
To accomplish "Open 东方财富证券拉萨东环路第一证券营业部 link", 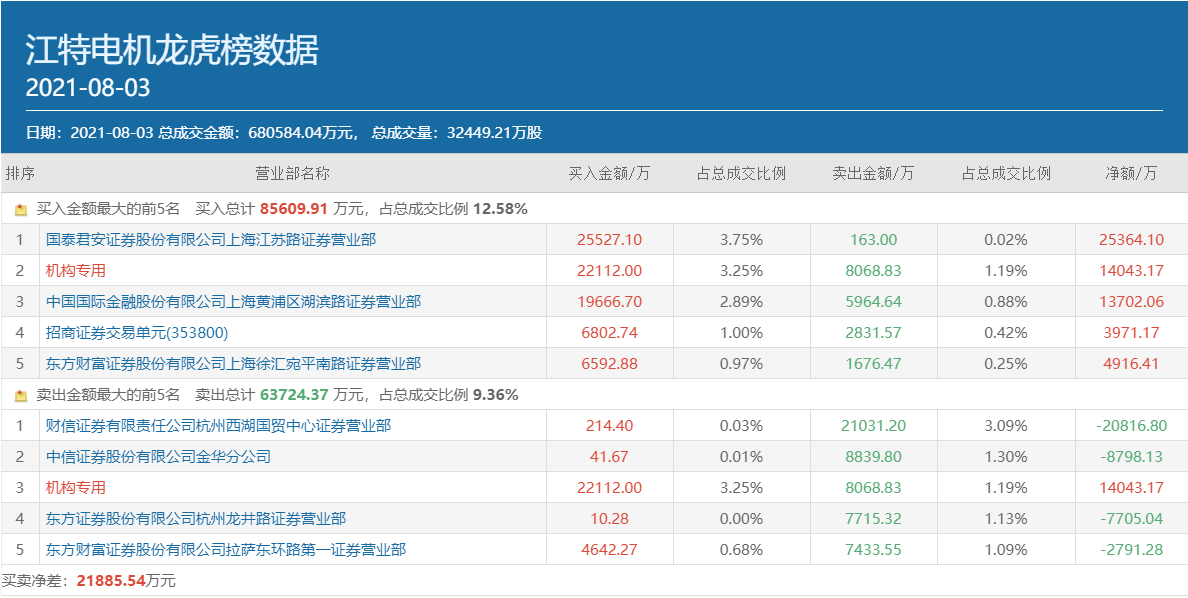I will pos(226,550).
